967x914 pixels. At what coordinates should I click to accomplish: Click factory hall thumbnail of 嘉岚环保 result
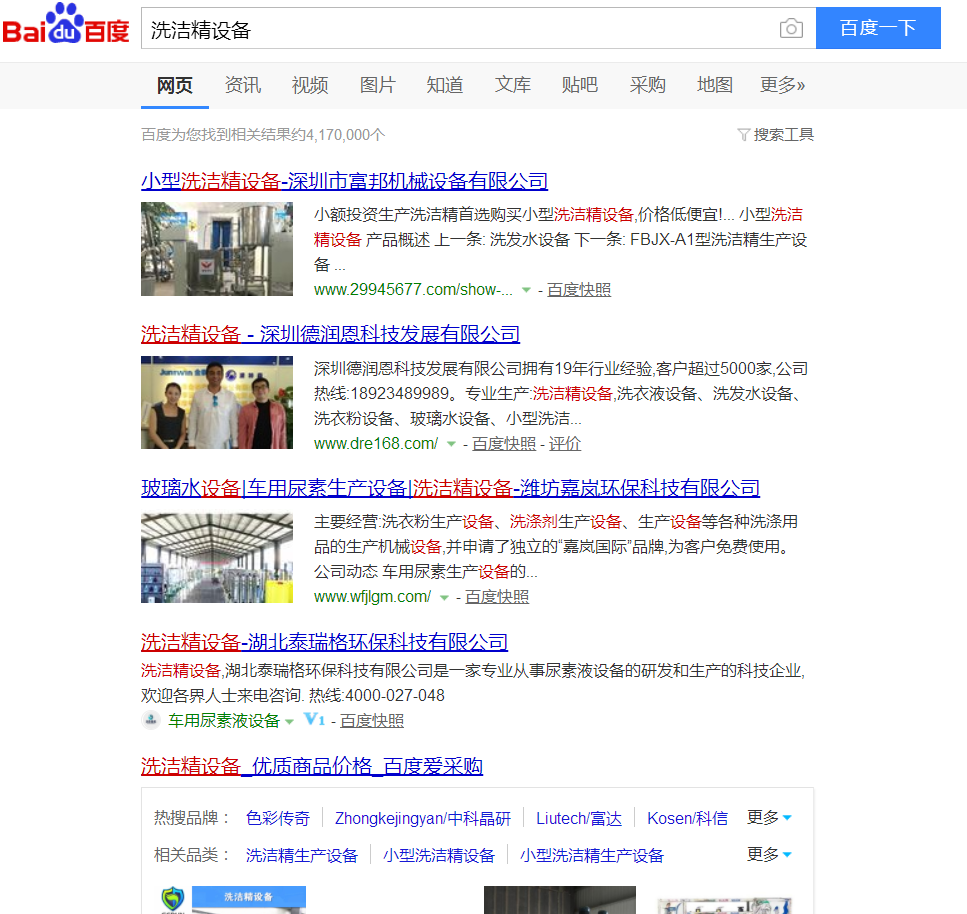(217, 558)
